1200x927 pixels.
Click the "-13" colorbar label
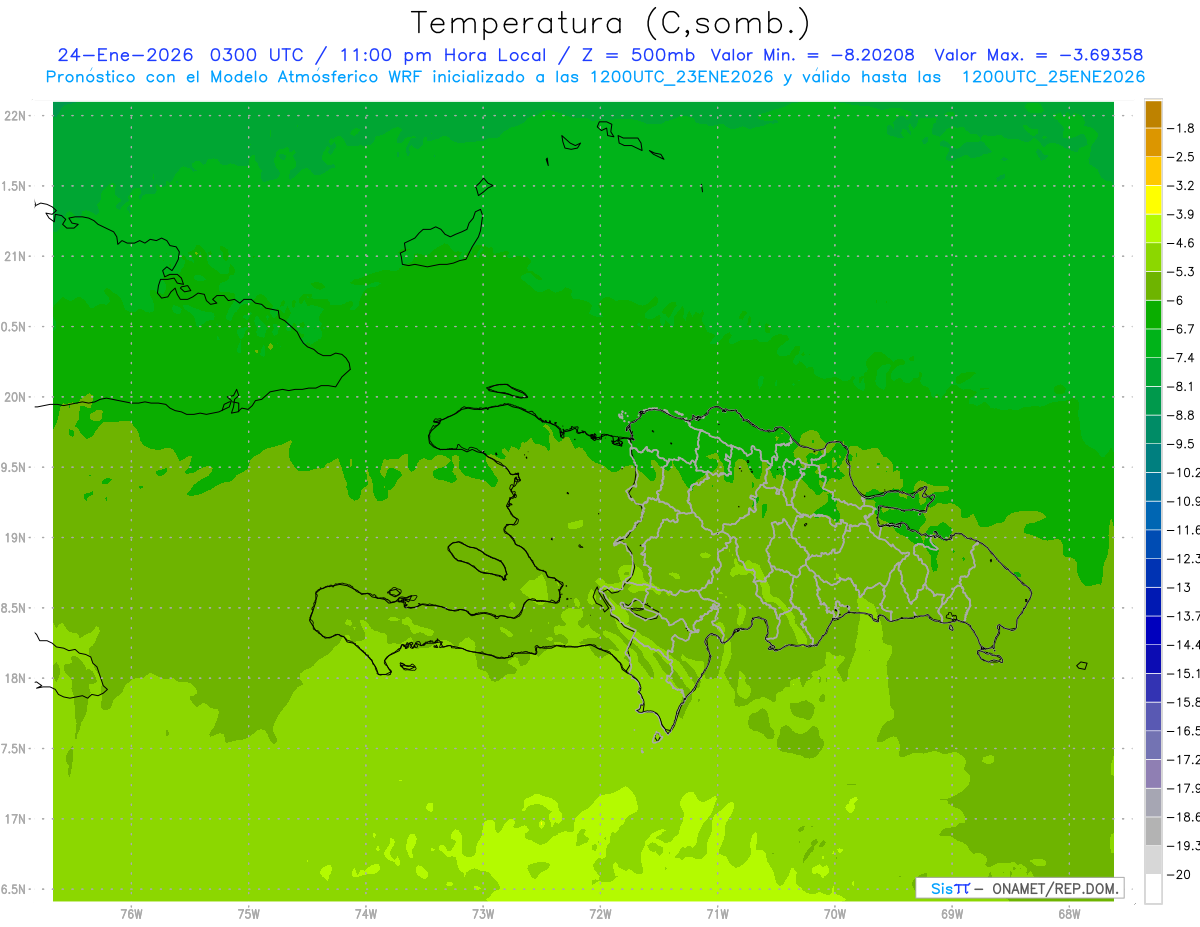click(1178, 587)
